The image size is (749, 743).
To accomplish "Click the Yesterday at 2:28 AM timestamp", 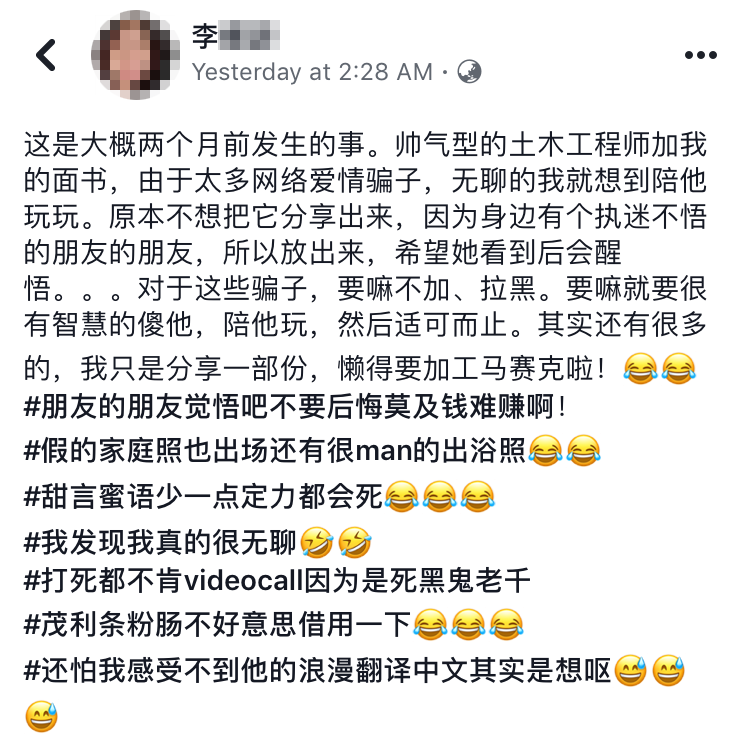I will 312,72.
